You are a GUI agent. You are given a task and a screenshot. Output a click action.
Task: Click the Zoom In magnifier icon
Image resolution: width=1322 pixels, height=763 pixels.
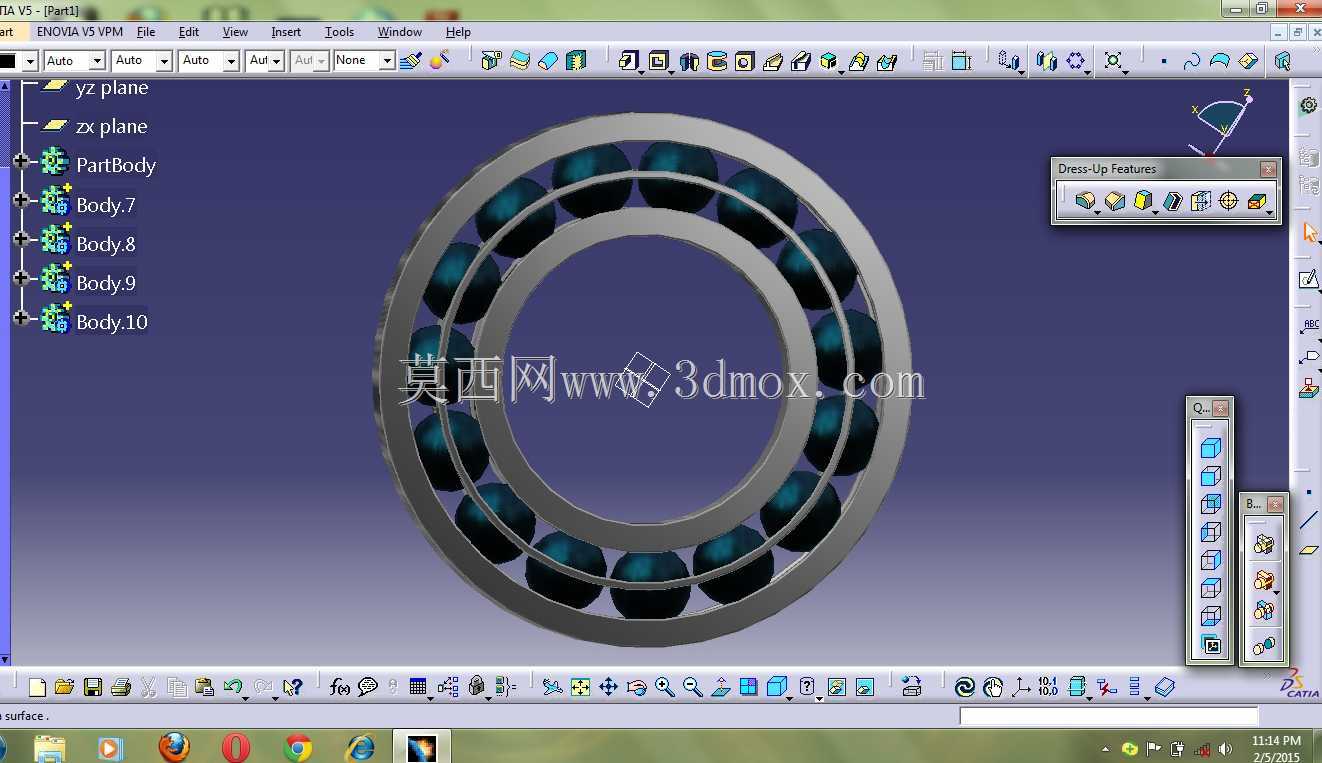pyautogui.click(x=664, y=687)
